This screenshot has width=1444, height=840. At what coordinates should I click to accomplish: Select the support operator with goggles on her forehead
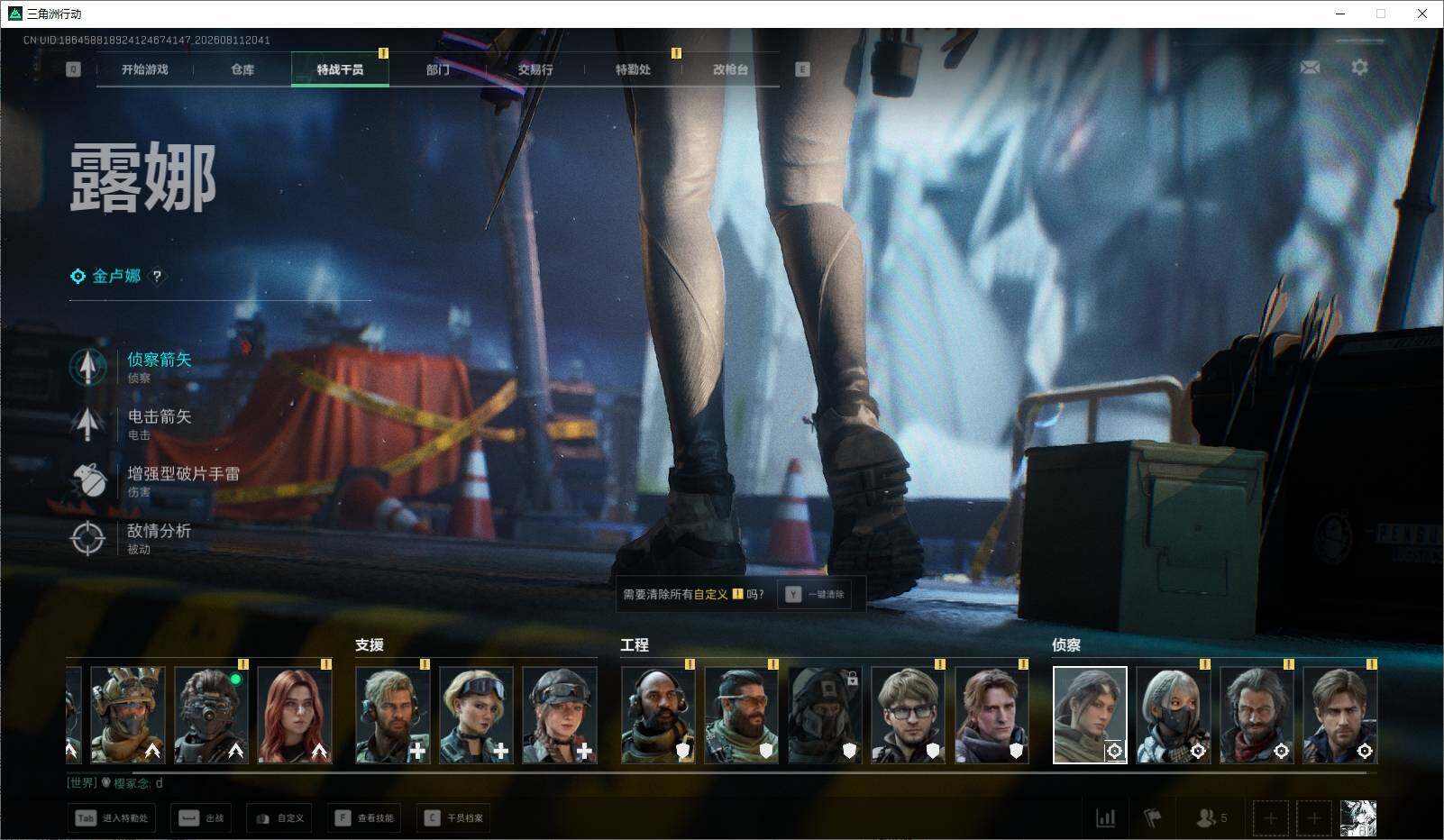476,715
